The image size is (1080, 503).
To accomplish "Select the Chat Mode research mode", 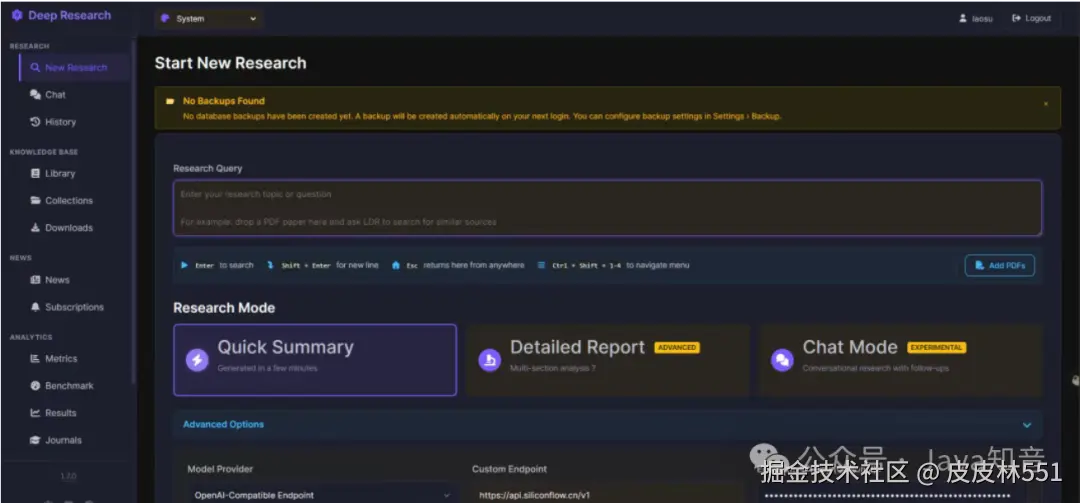I will point(900,360).
